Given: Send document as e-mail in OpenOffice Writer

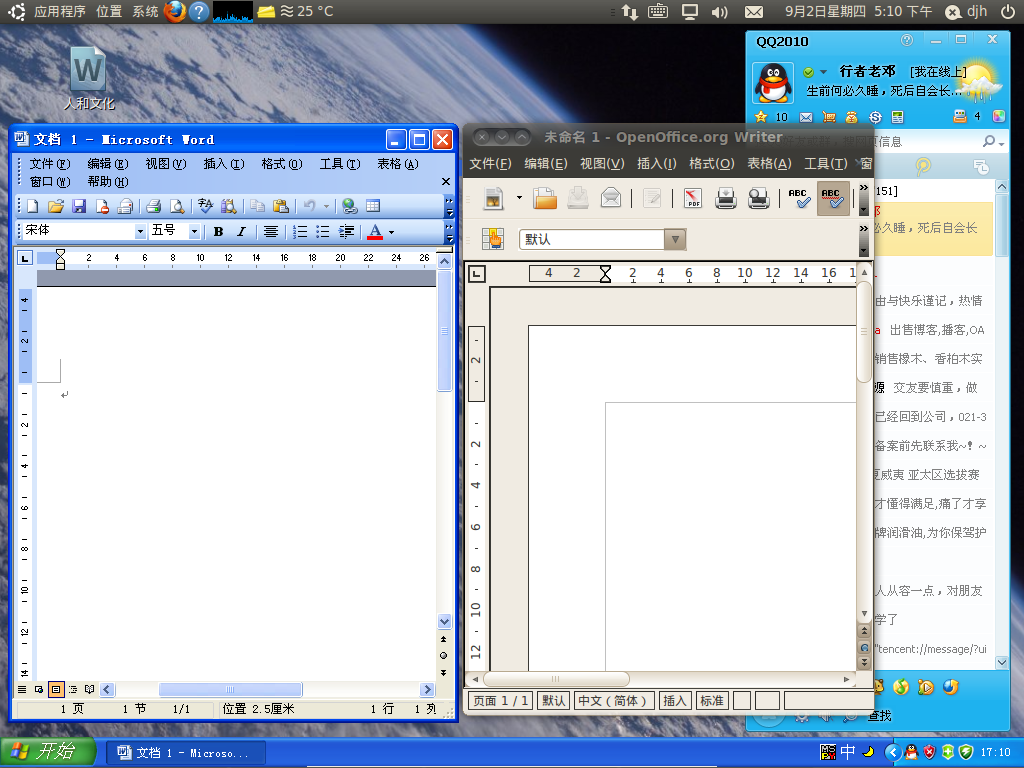Looking at the screenshot, I should coord(611,198).
